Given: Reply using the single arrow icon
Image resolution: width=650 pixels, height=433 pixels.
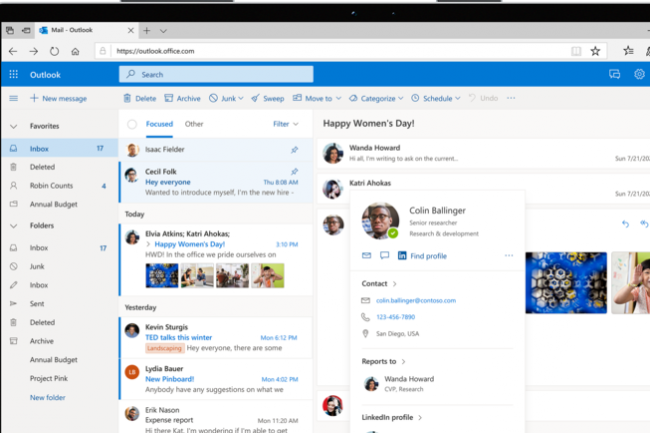Looking at the screenshot, I should 626,224.
